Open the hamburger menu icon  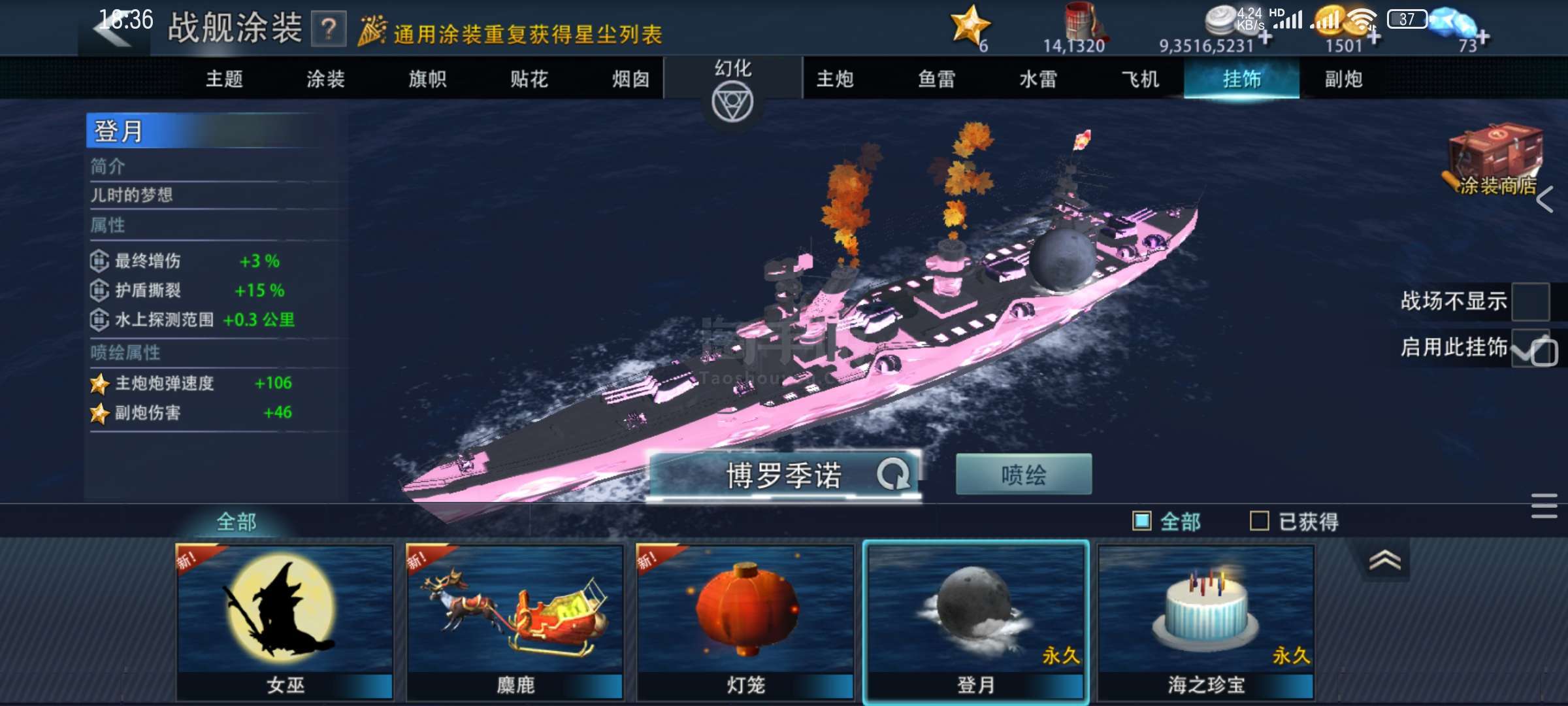coord(1544,506)
